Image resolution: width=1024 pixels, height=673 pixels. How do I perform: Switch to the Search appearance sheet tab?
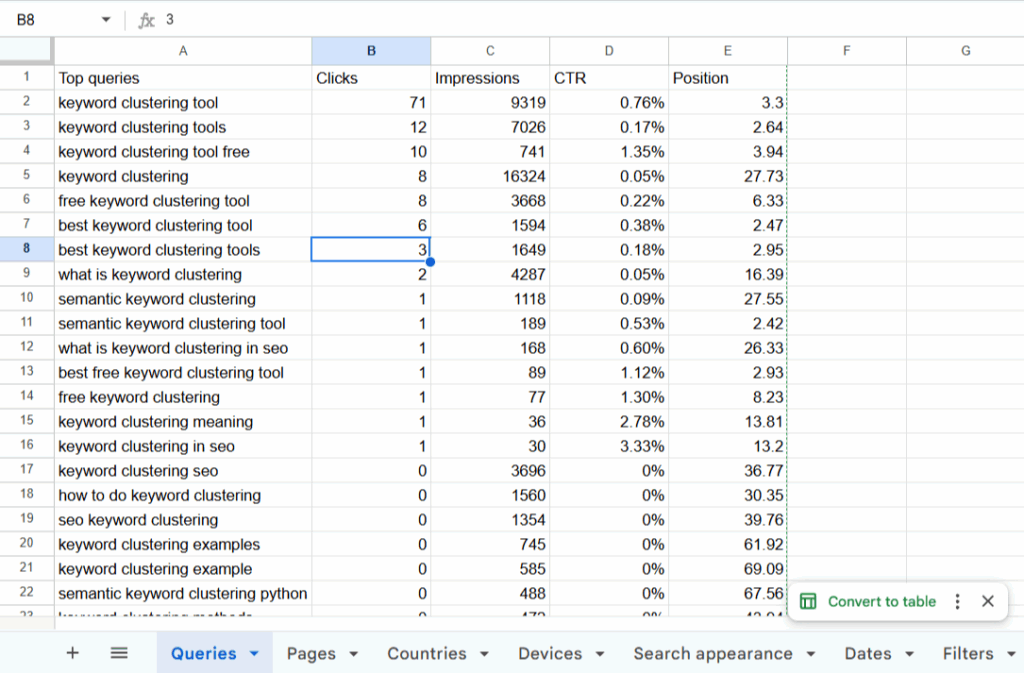coord(712,653)
